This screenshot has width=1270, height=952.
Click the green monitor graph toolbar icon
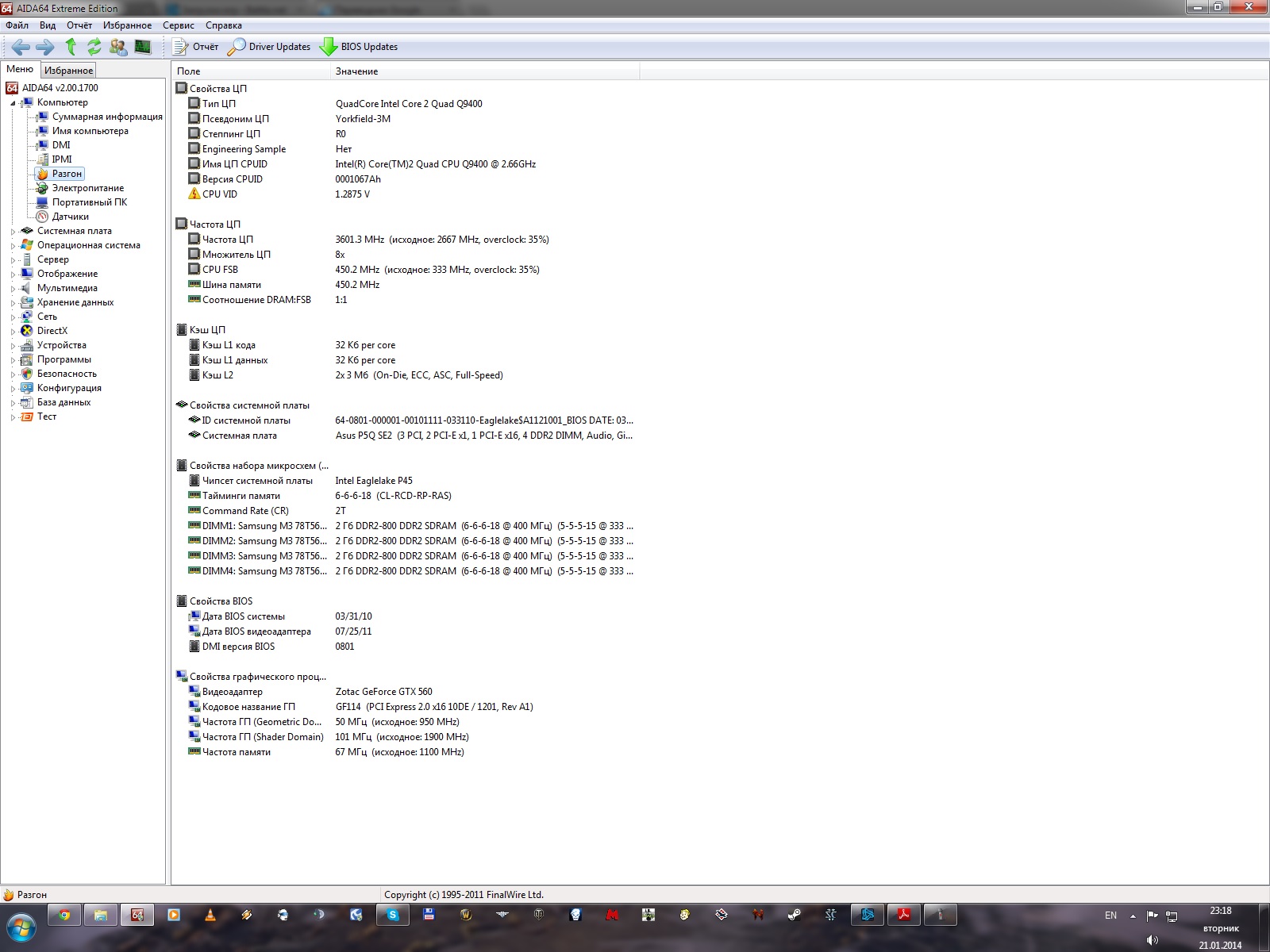pyautogui.click(x=143, y=47)
